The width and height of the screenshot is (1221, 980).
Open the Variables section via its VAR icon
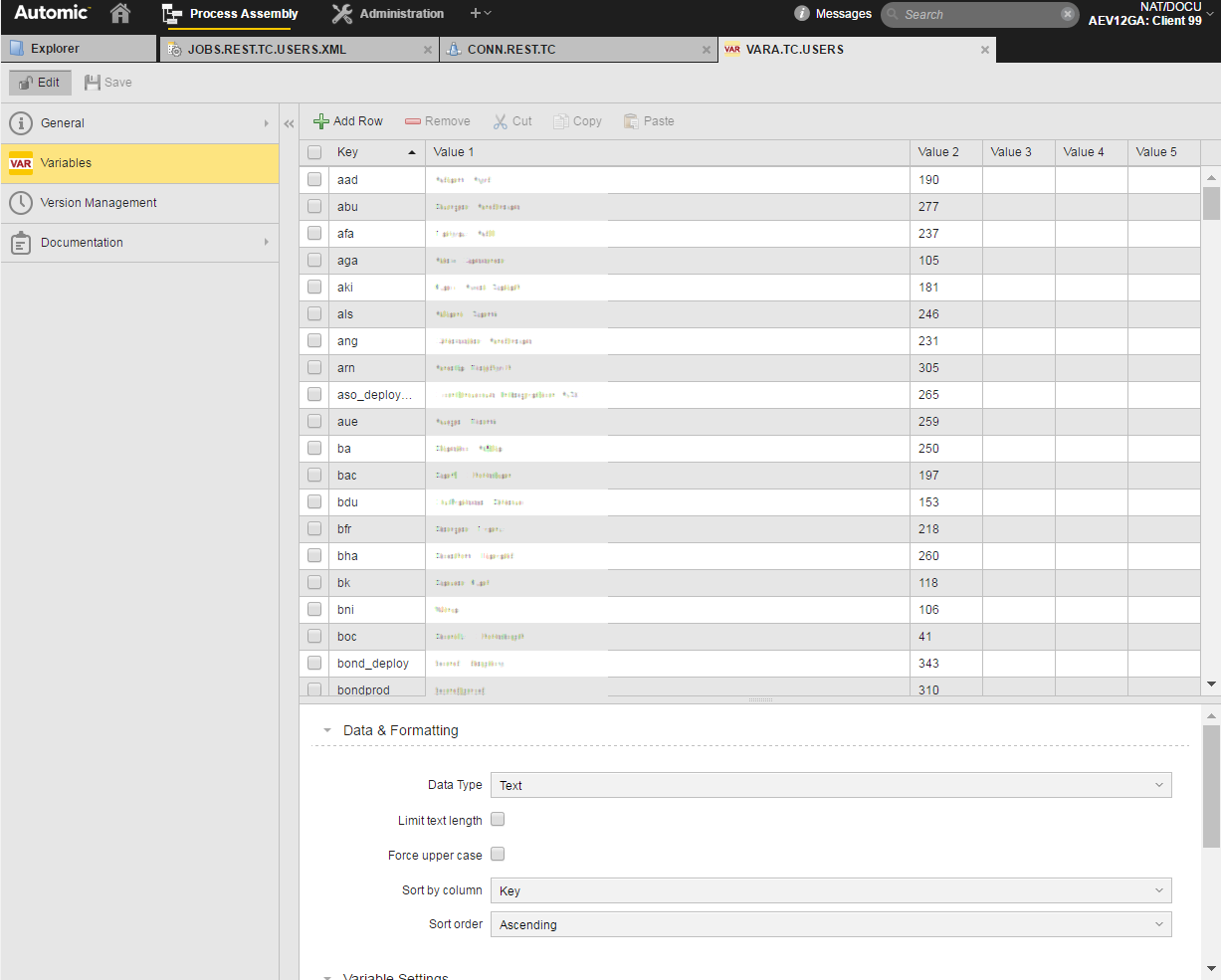point(20,163)
